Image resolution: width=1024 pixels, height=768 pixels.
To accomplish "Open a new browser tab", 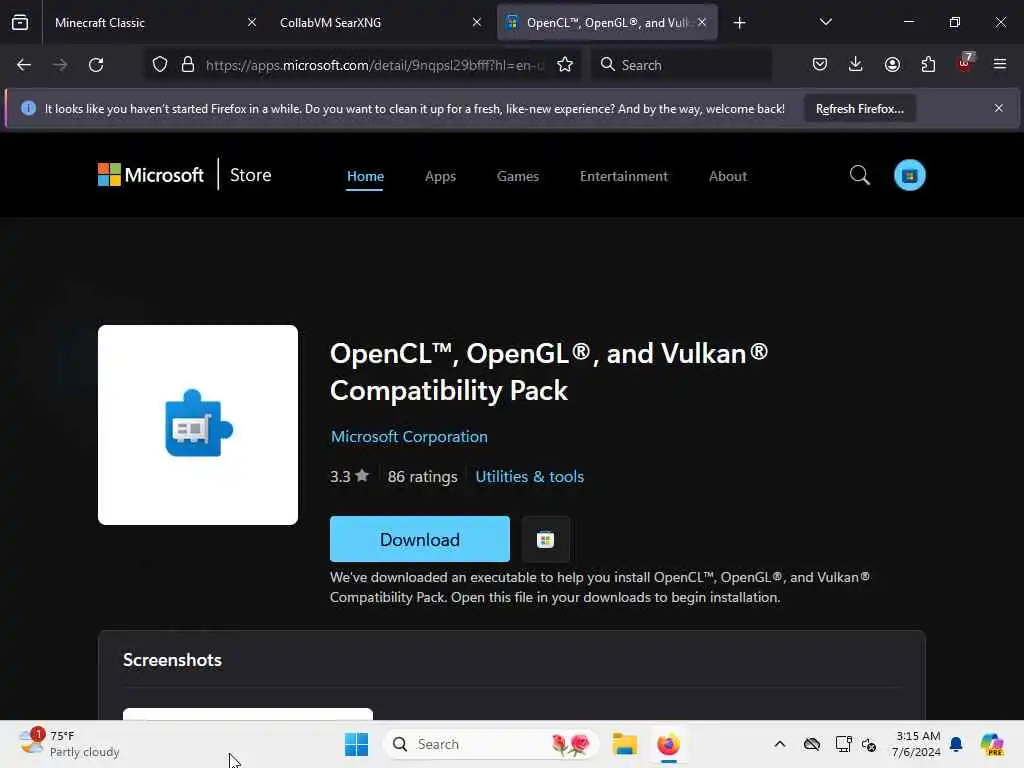I will pyautogui.click(x=739, y=23).
